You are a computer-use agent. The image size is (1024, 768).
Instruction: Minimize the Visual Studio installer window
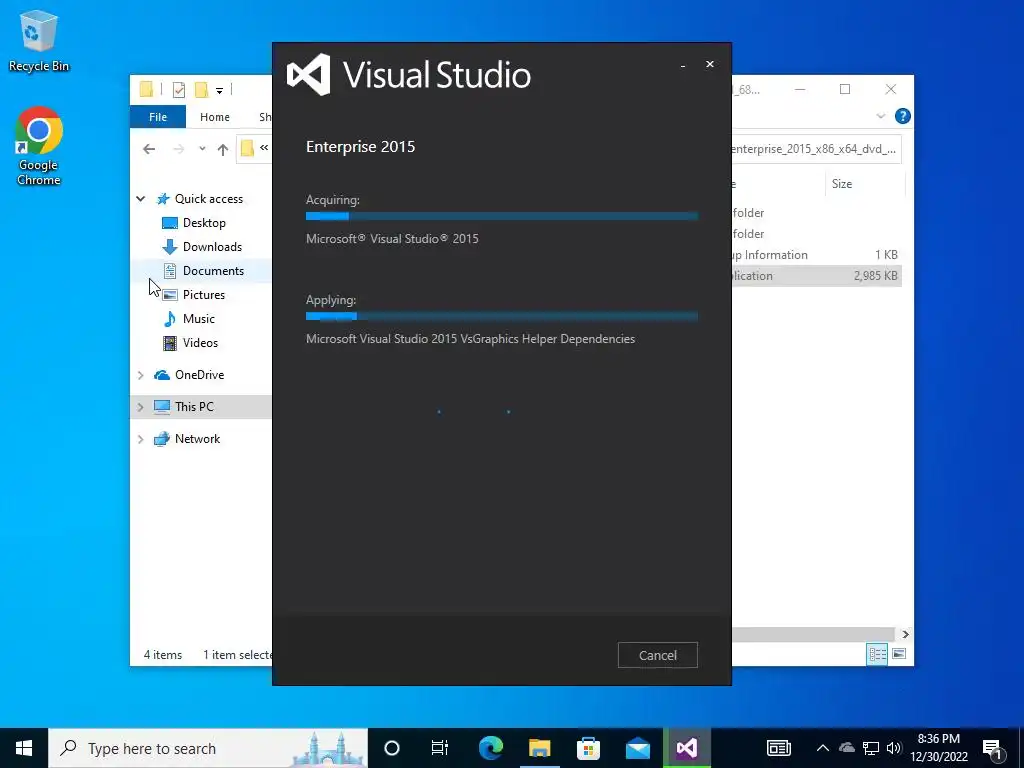(682, 65)
